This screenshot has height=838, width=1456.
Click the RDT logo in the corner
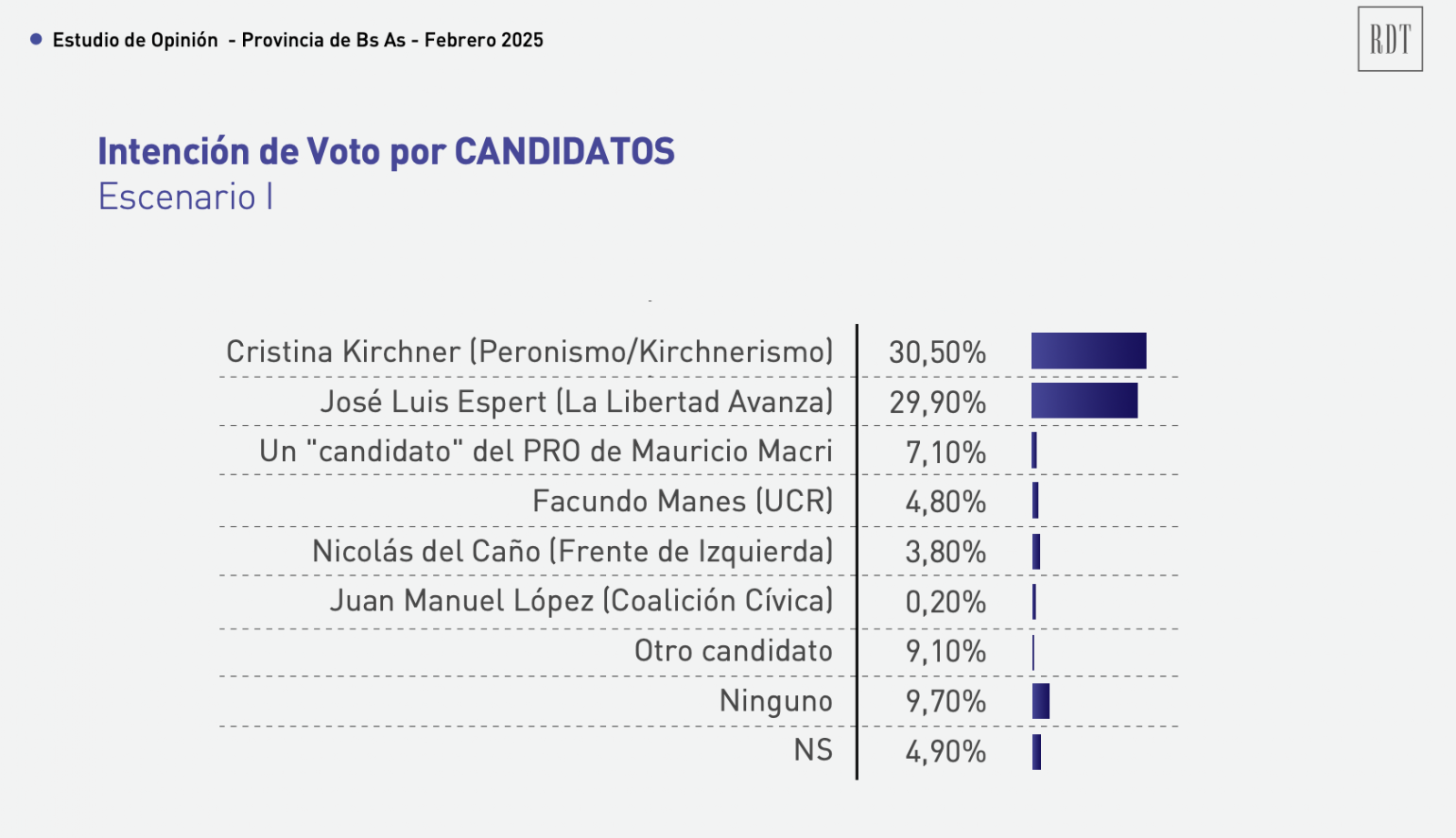pos(1390,39)
